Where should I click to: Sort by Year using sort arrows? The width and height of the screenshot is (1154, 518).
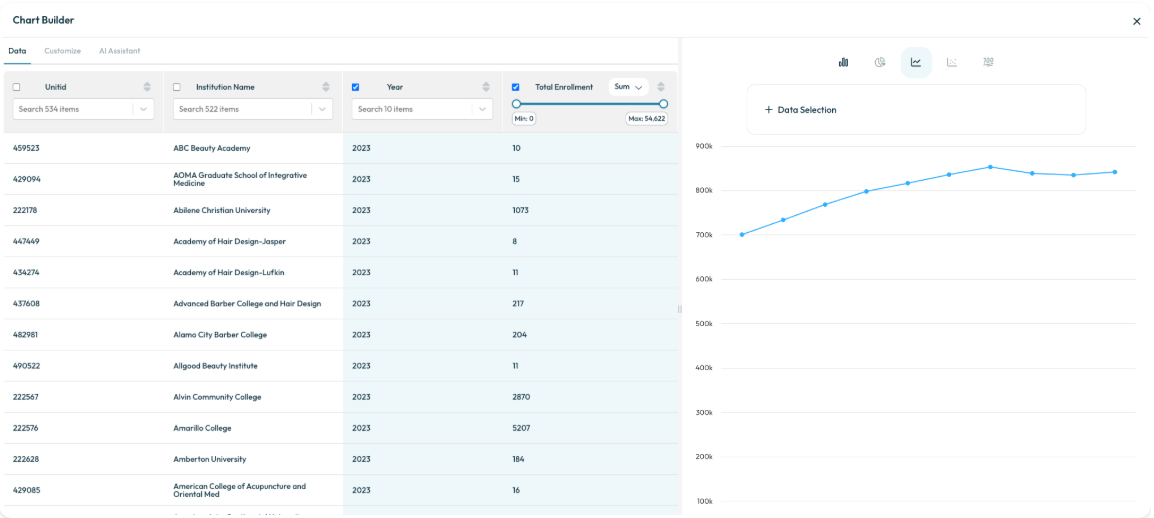(486, 87)
